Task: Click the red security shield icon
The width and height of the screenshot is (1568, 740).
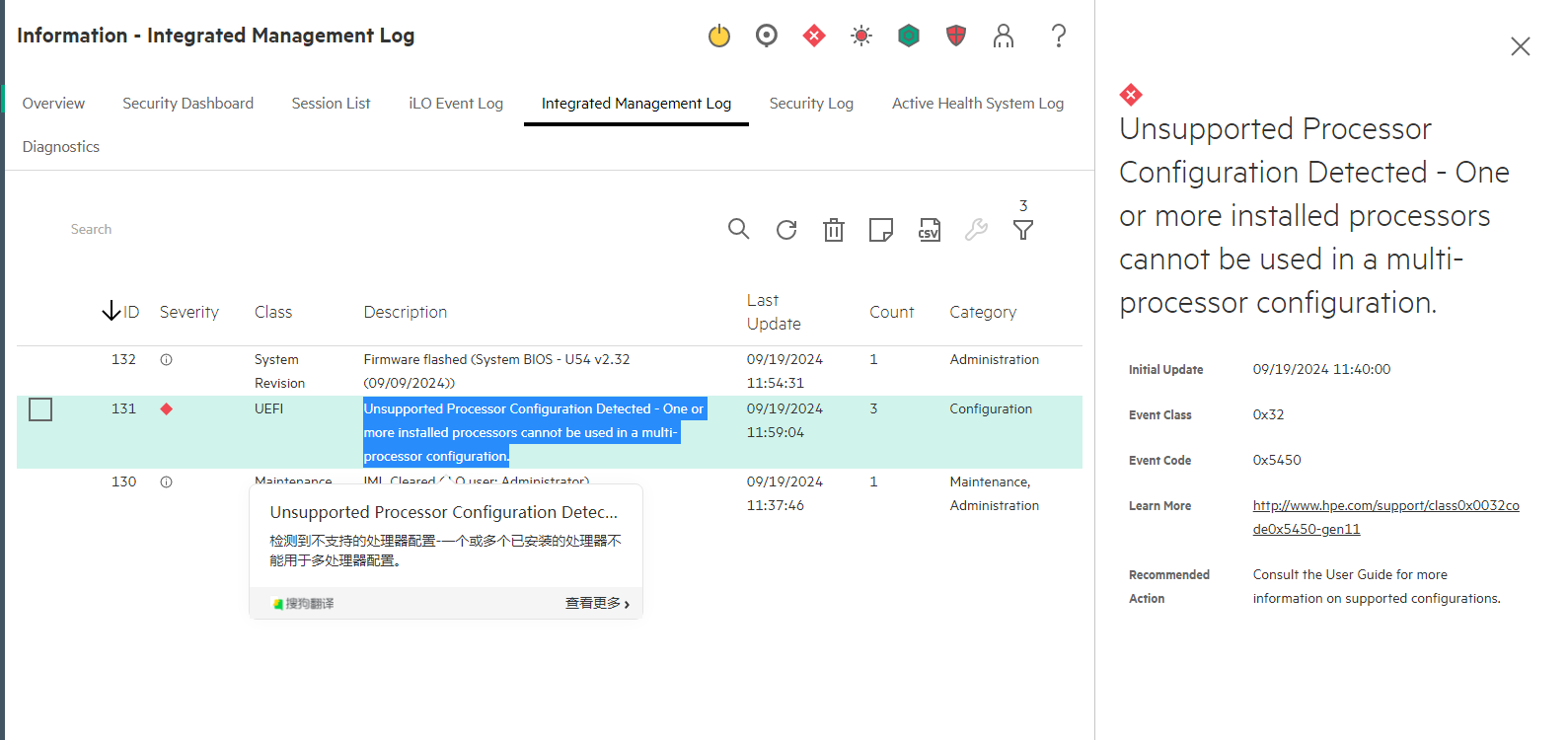Action: tap(956, 37)
